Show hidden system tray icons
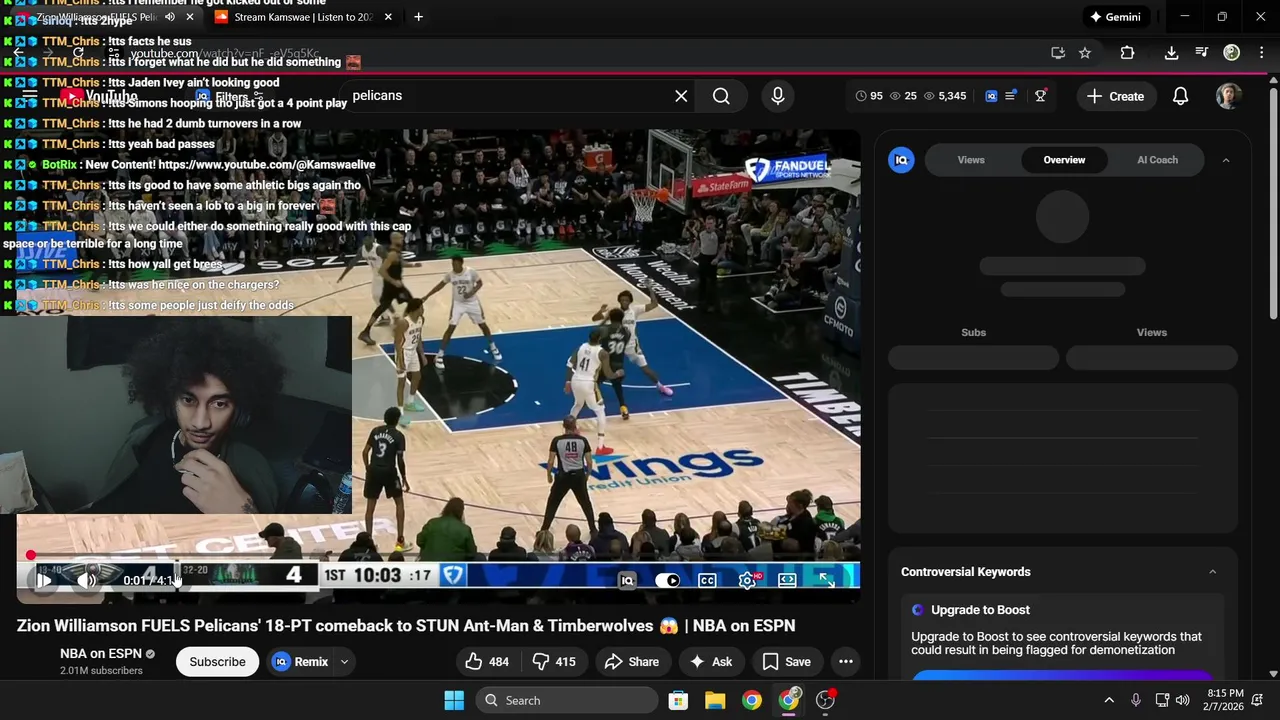The height and width of the screenshot is (720, 1280). tap(1108, 700)
